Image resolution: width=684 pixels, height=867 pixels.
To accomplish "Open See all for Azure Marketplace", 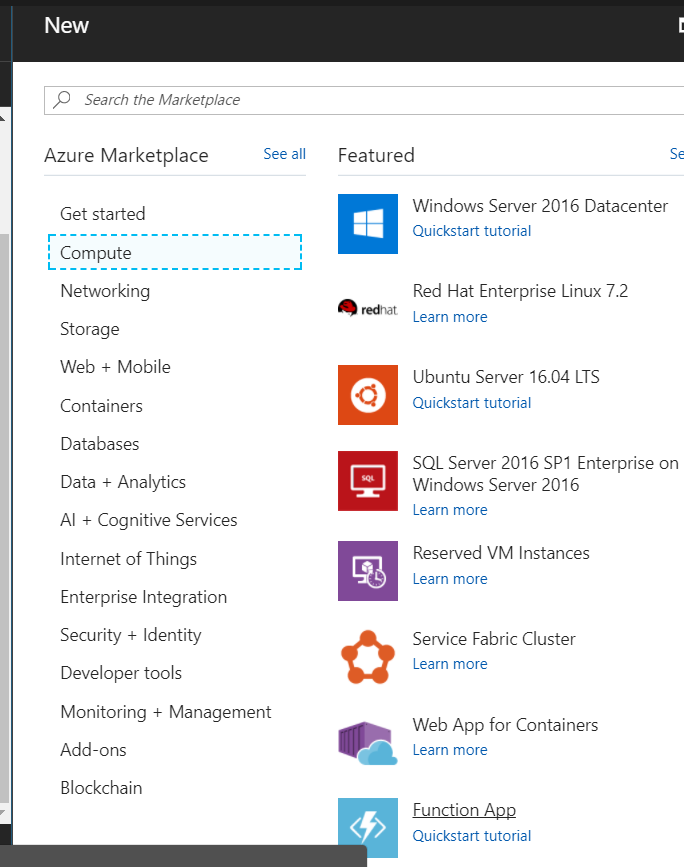I will (x=284, y=154).
